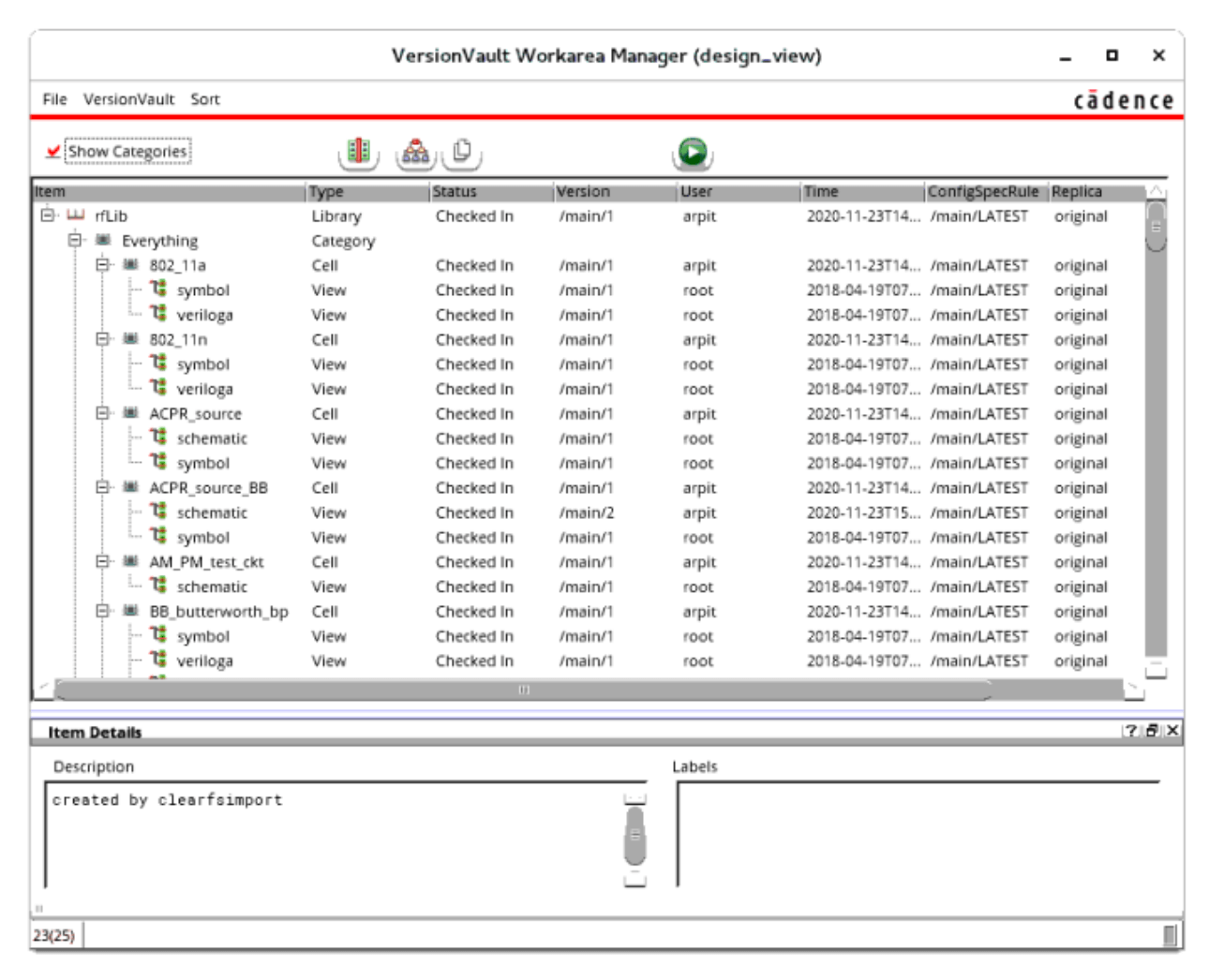Collapse the ACPR_source cell node
Viewport: 1209px width, 980px height.
click(102, 413)
